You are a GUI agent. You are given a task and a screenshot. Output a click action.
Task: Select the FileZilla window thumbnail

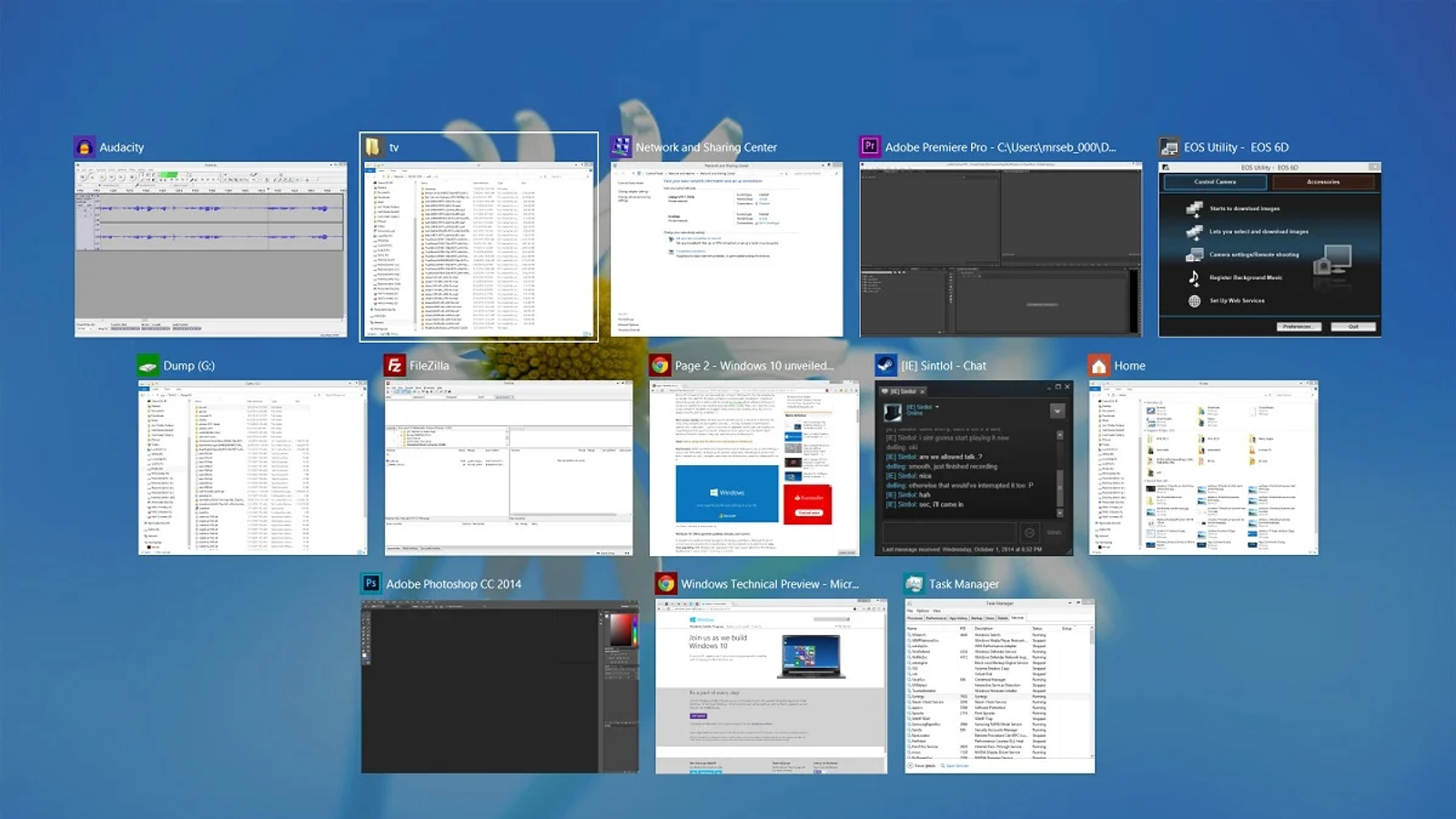[x=508, y=468]
